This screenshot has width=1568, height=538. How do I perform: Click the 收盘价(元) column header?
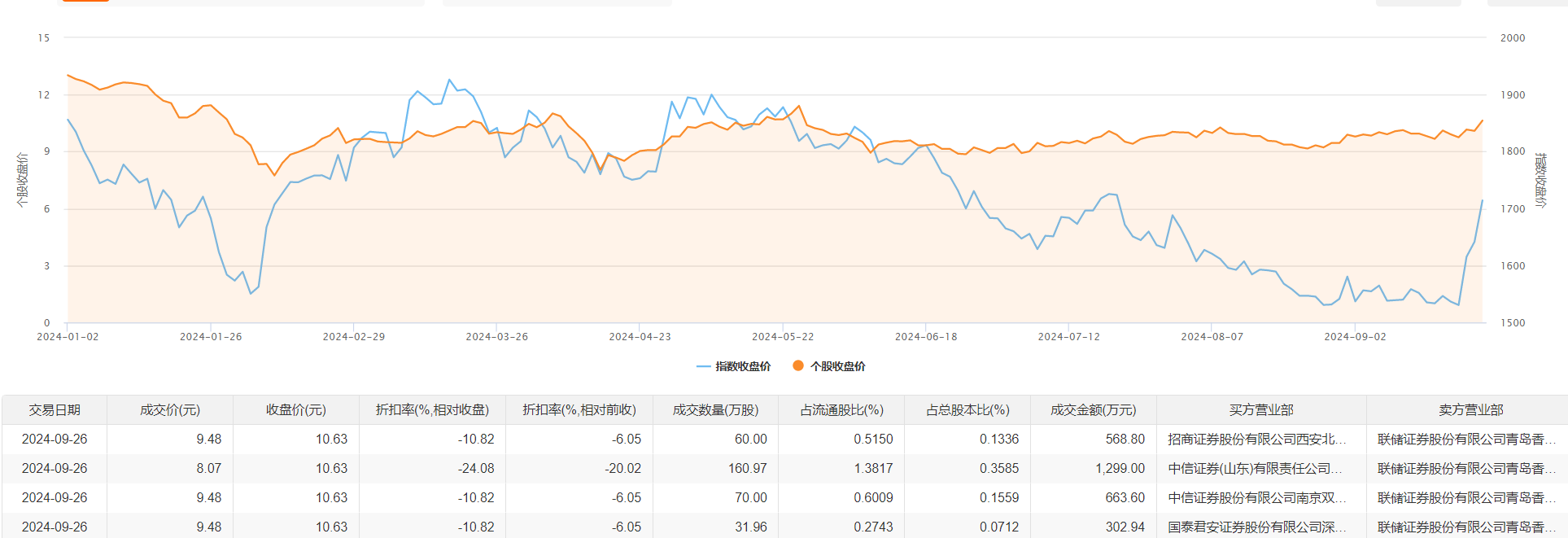[x=296, y=410]
